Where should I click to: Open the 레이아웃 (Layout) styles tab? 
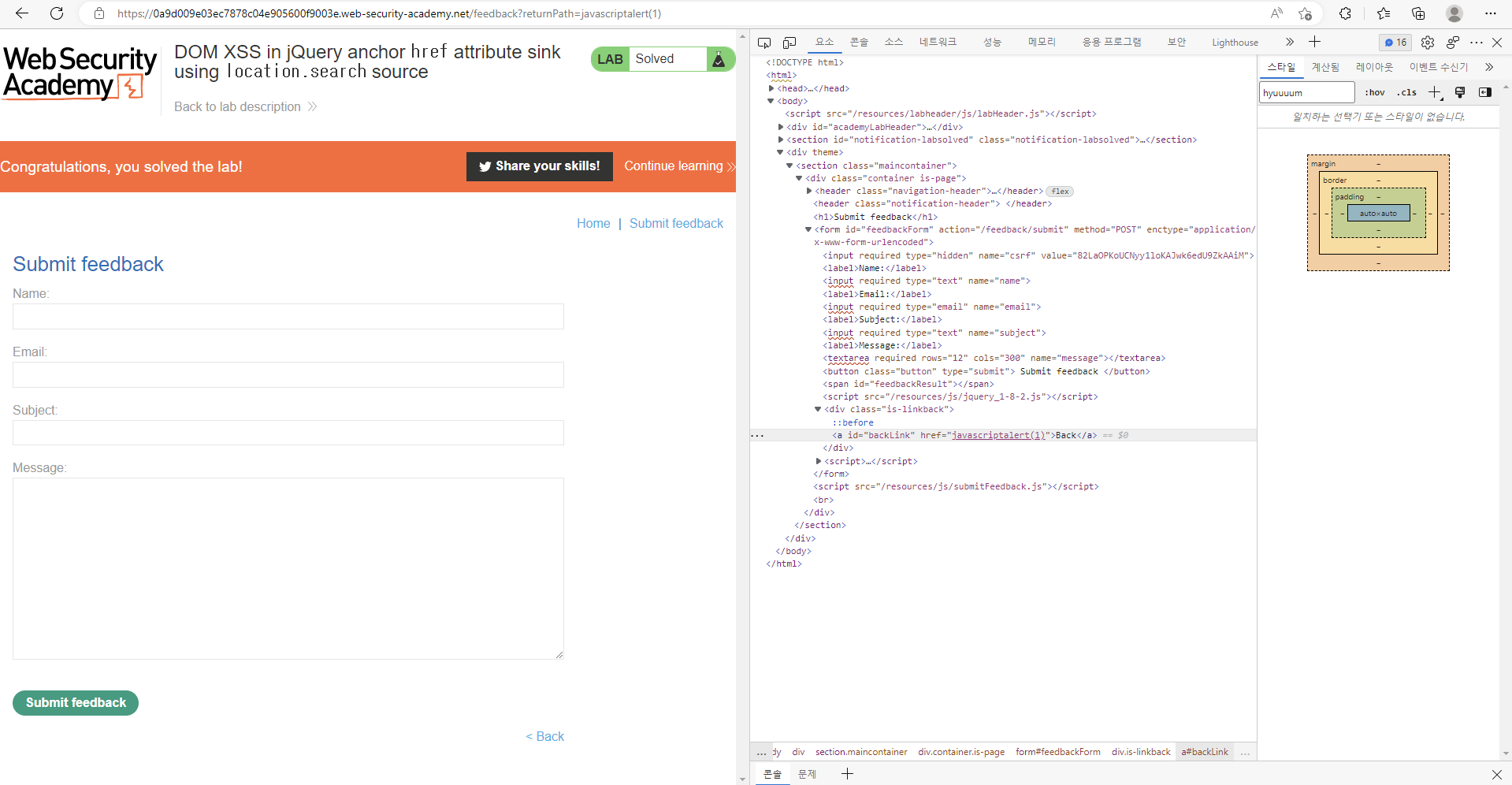(x=1374, y=67)
